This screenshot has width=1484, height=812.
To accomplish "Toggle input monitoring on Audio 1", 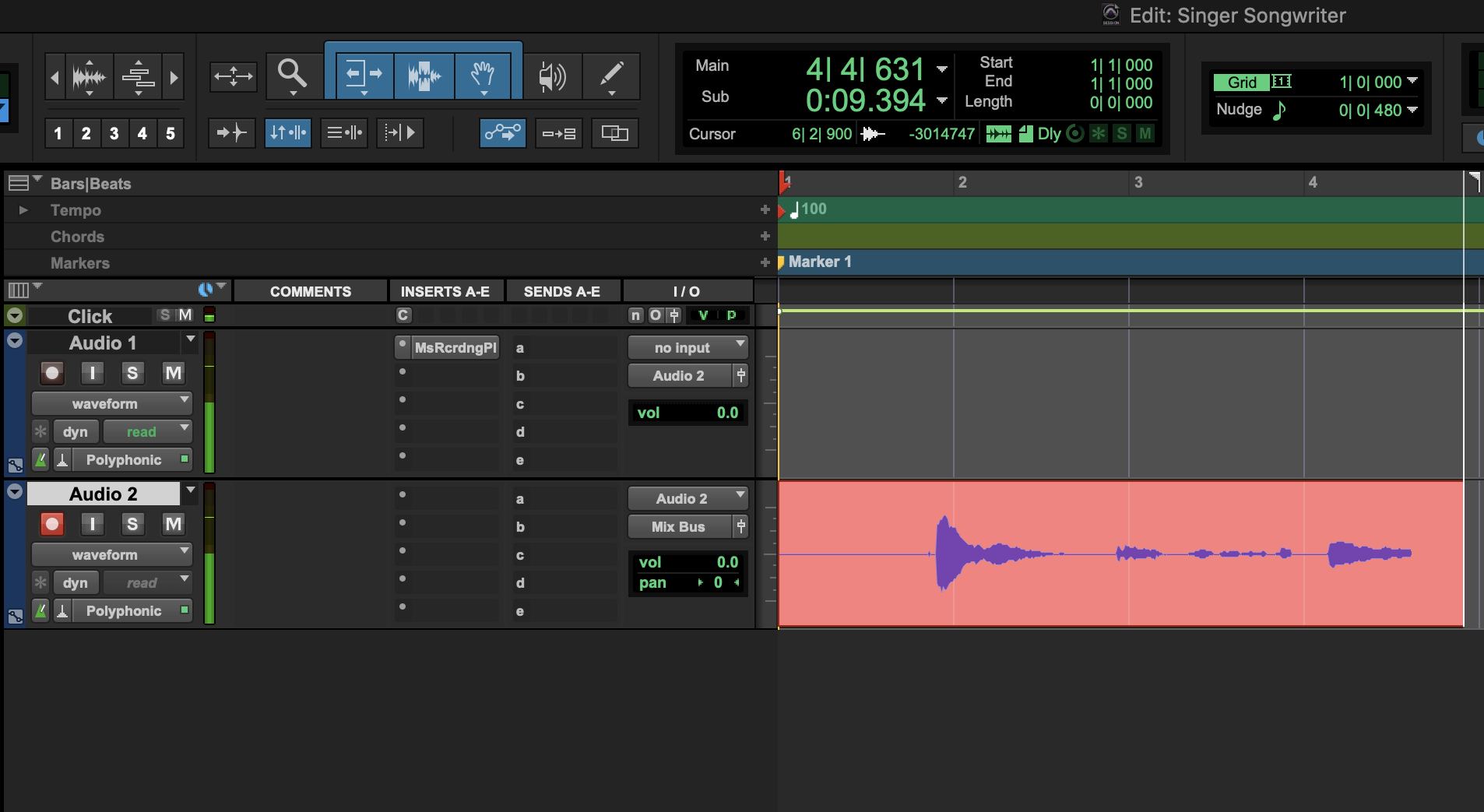I will (x=93, y=373).
